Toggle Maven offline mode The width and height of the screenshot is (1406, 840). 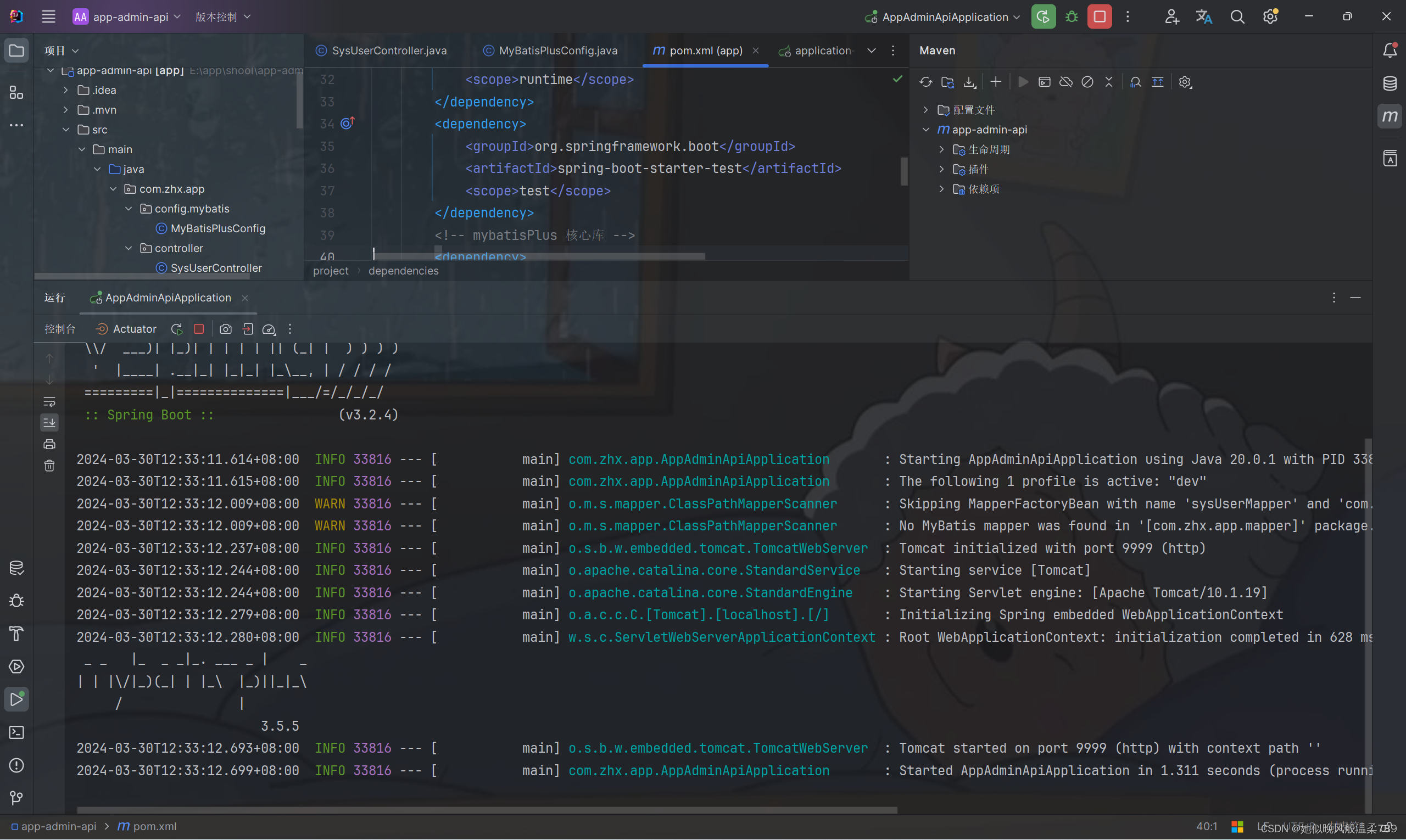coord(1065,82)
